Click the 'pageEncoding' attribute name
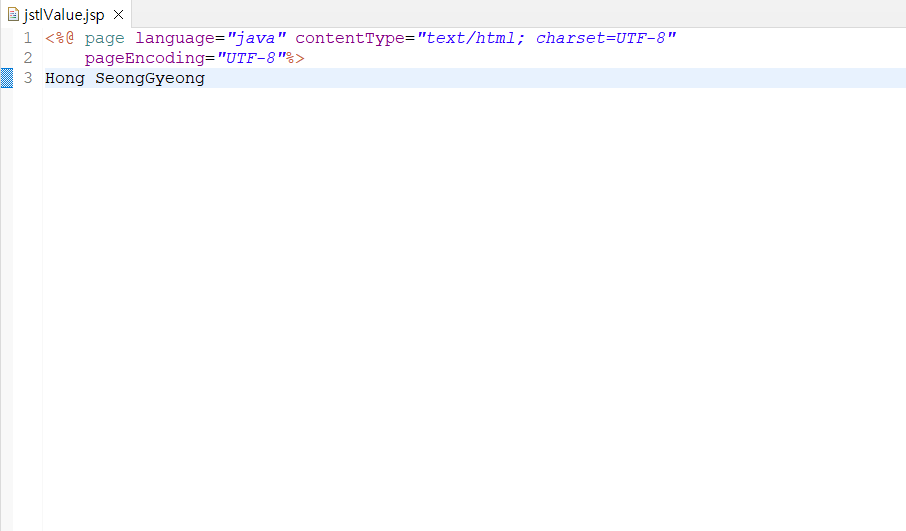The height and width of the screenshot is (531, 906). 144,58
